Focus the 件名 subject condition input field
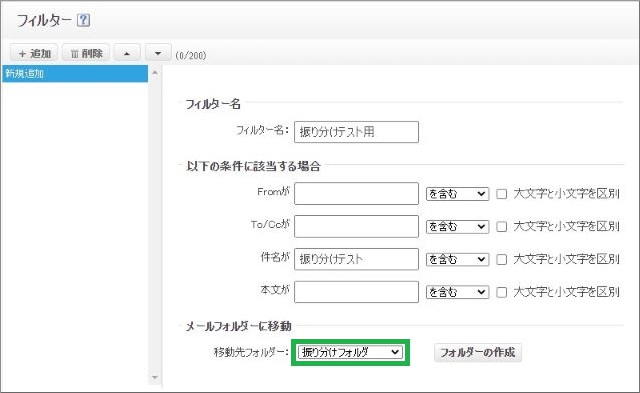 (356, 259)
